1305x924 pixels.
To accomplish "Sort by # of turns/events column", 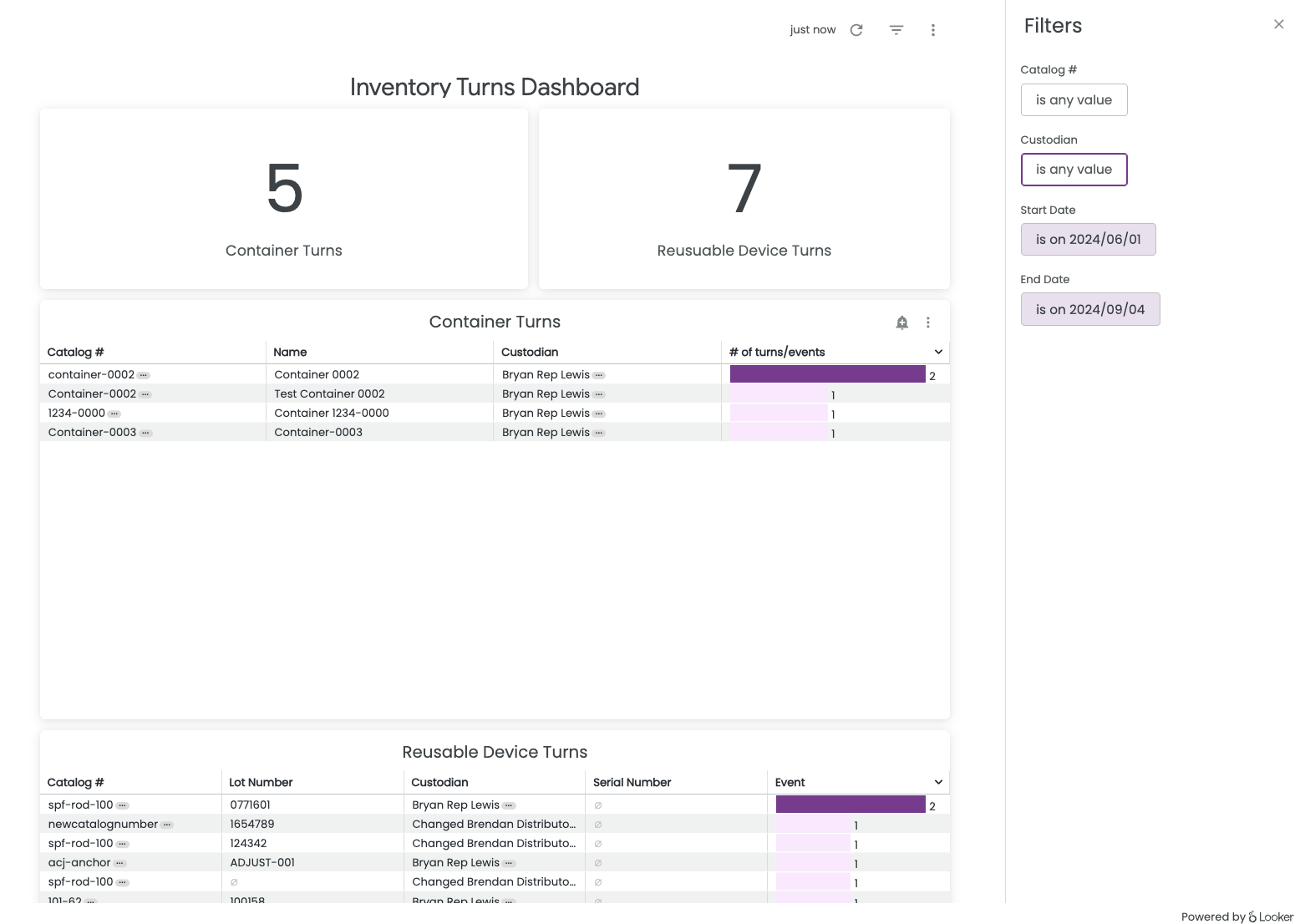I will coord(777,353).
